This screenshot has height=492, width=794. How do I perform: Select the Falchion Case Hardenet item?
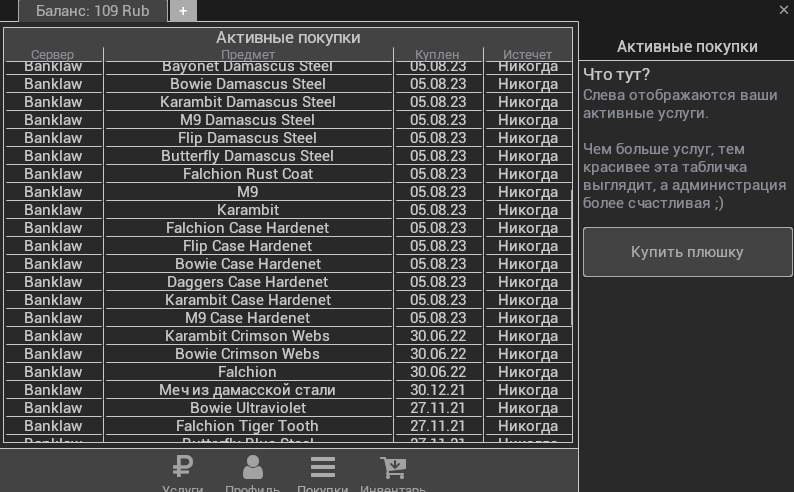click(248, 227)
